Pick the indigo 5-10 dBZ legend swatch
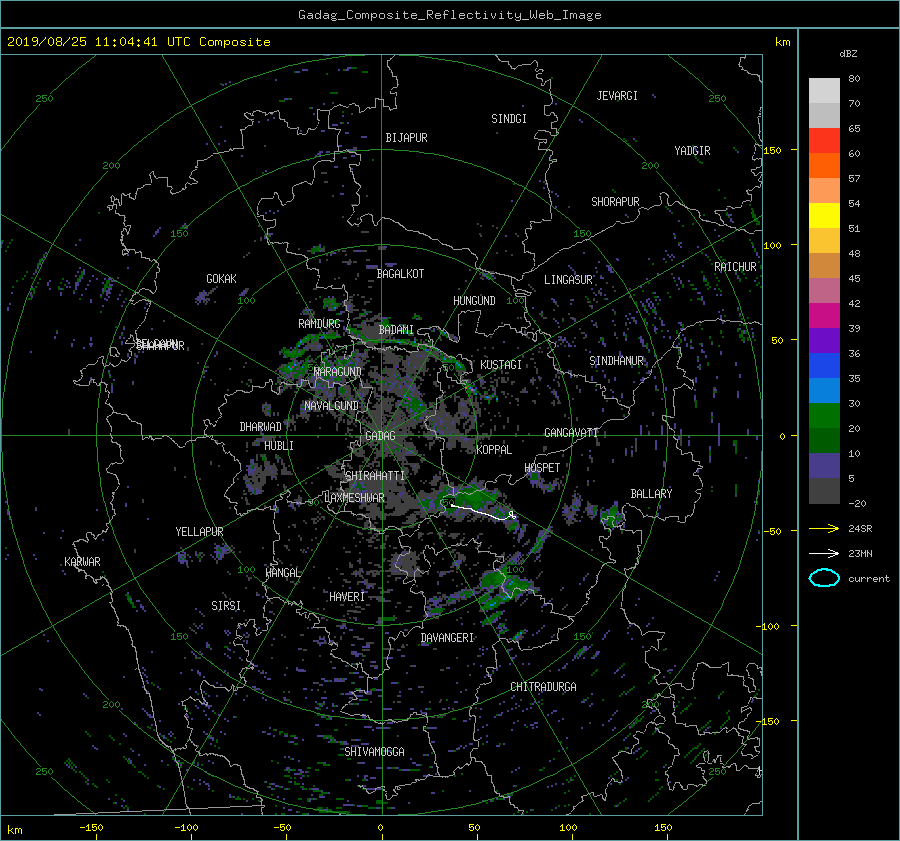Screen dimensions: 900x841 point(824,466)
